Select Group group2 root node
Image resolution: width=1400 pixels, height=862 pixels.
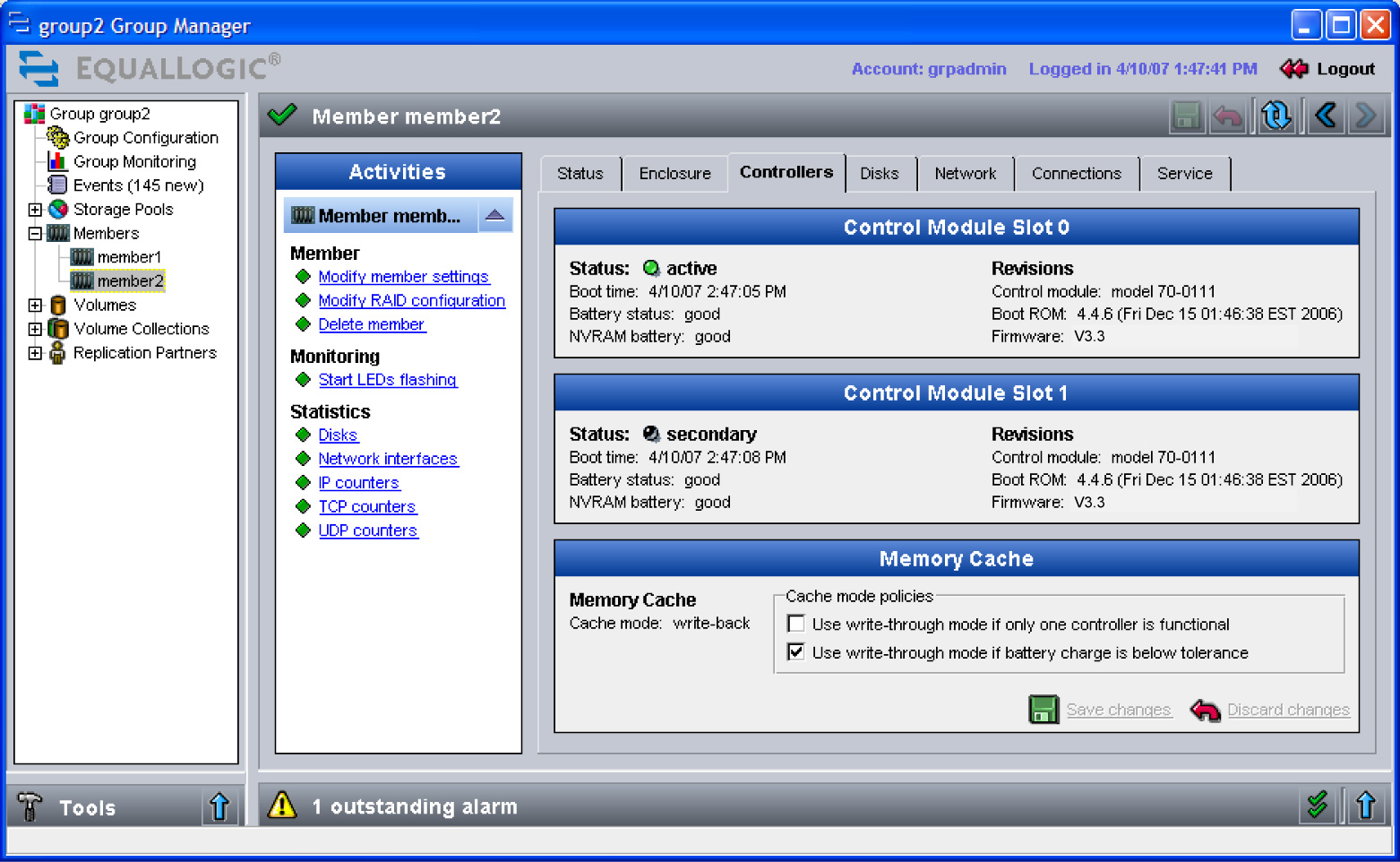pos(100,114)
